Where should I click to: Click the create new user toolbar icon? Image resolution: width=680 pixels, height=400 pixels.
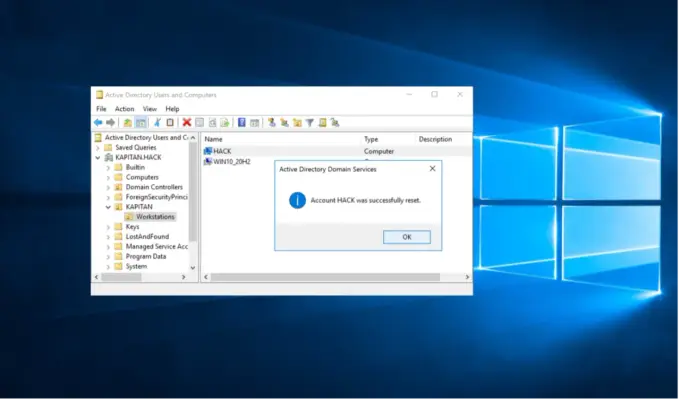click(x=271, y=123)
